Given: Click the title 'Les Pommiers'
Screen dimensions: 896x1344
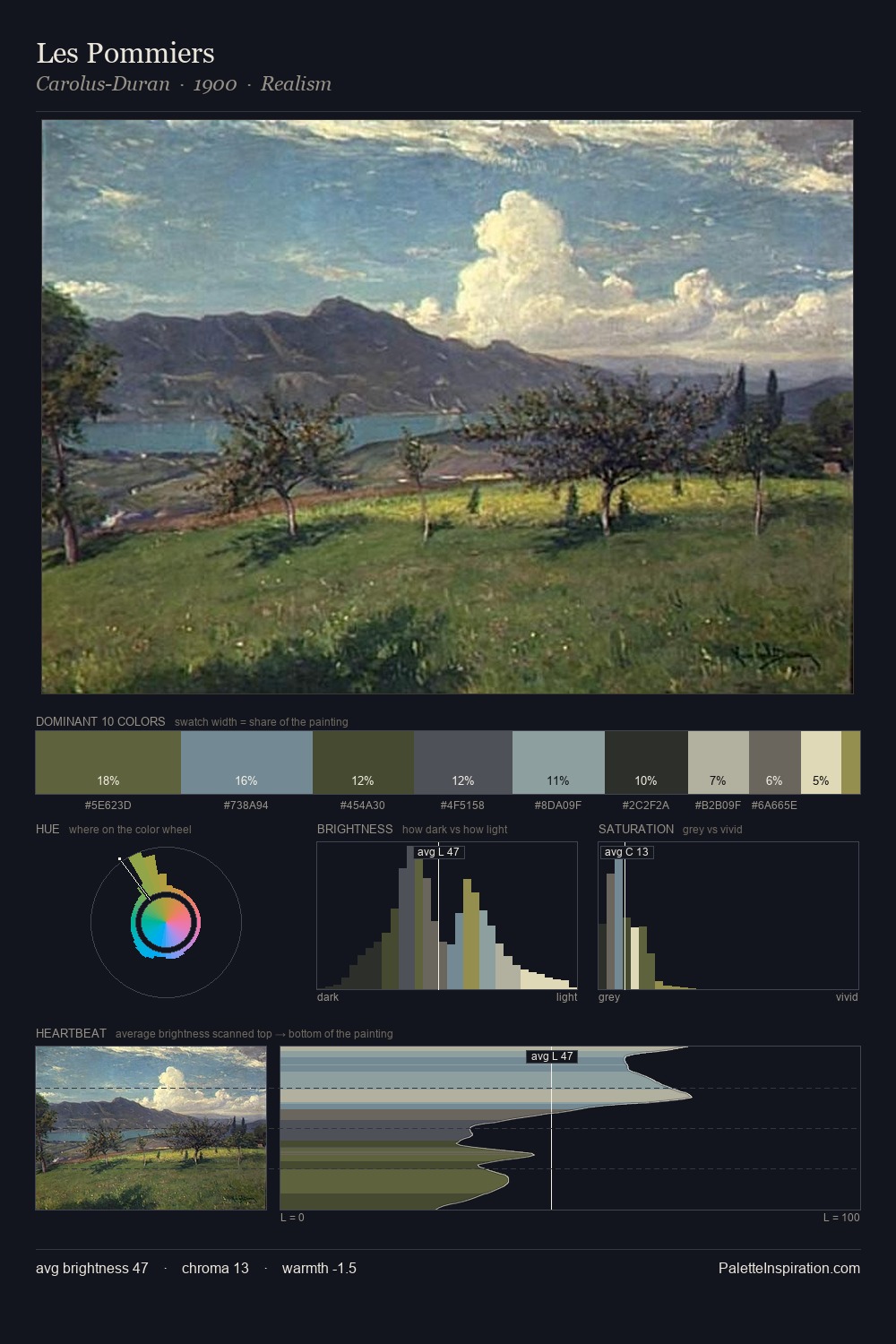Looking at the screenshot, I should coord(125,54).
